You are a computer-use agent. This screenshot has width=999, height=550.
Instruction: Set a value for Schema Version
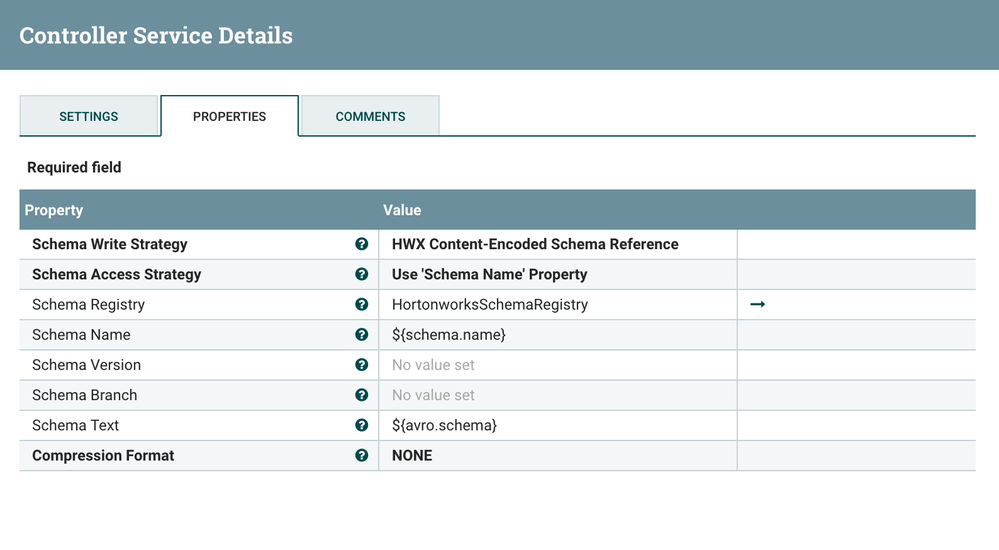pos(434,365)
